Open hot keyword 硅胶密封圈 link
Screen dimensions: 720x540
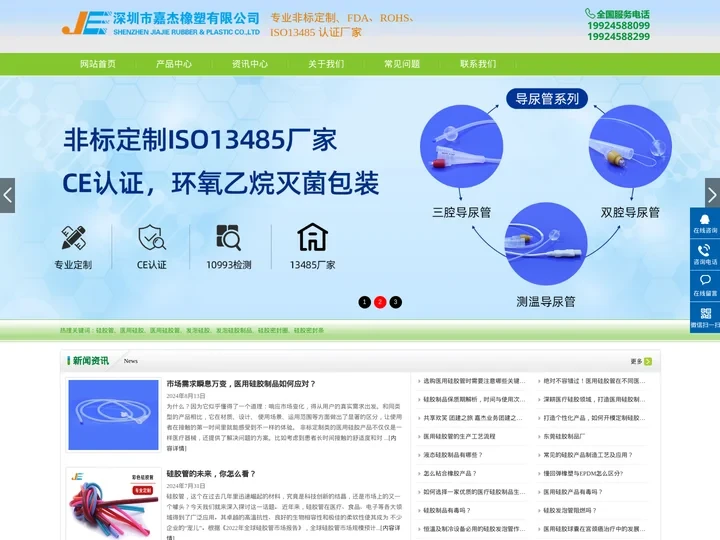pos(273,330)
